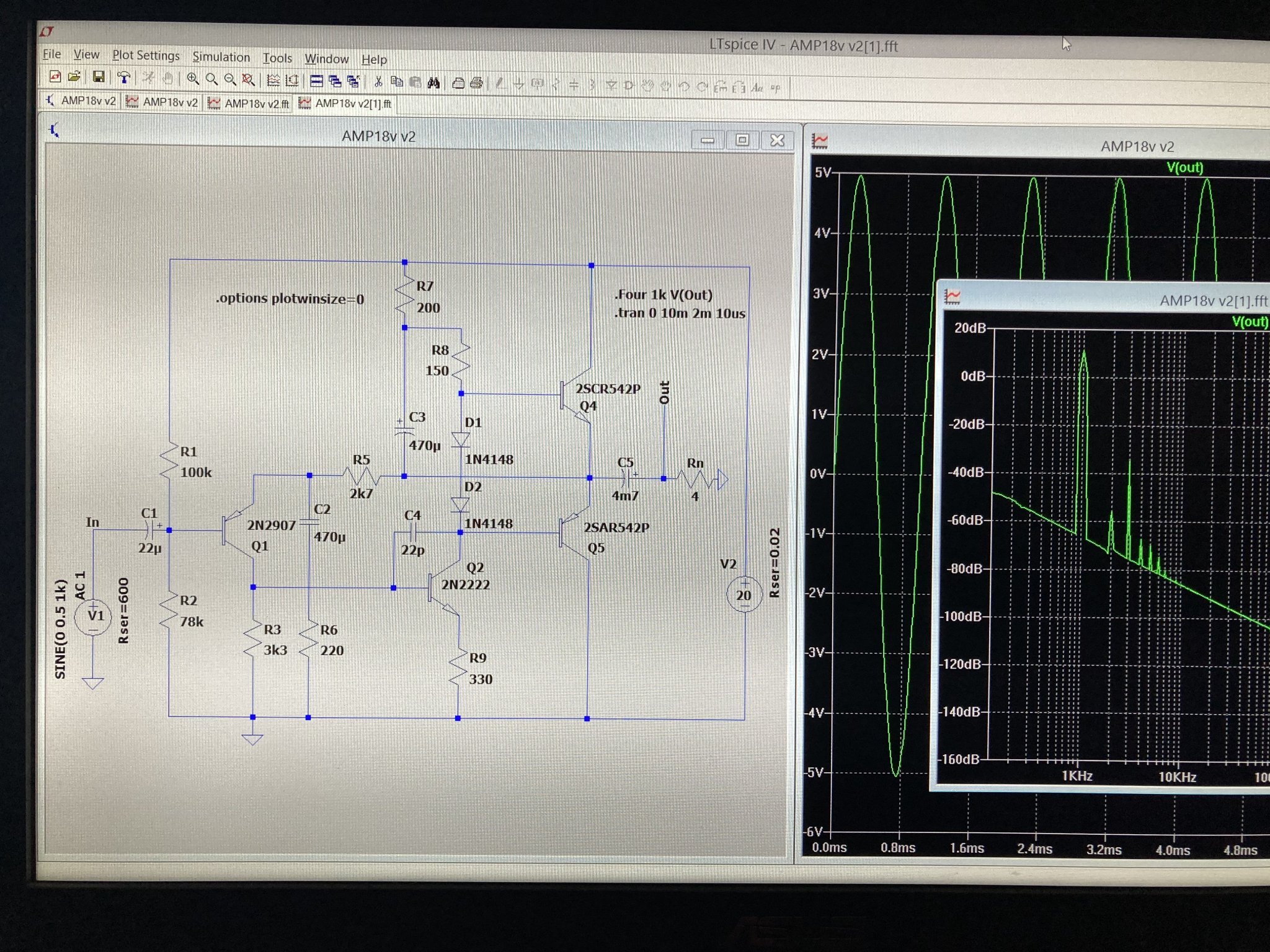This screenshot has width=1270, height=952.
Task: Open the Plot Settings menu
Action: 146,56
